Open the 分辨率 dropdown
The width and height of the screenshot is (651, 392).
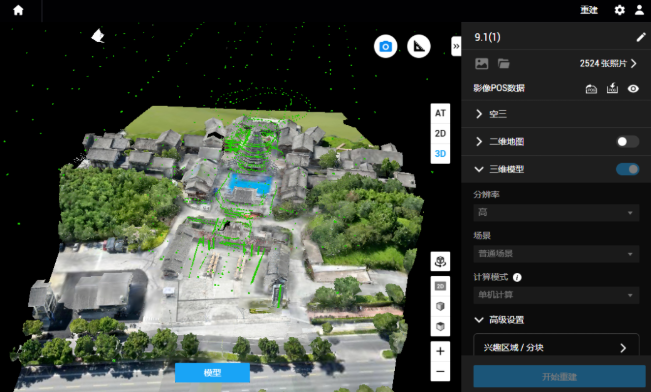[x=556, y=213]
